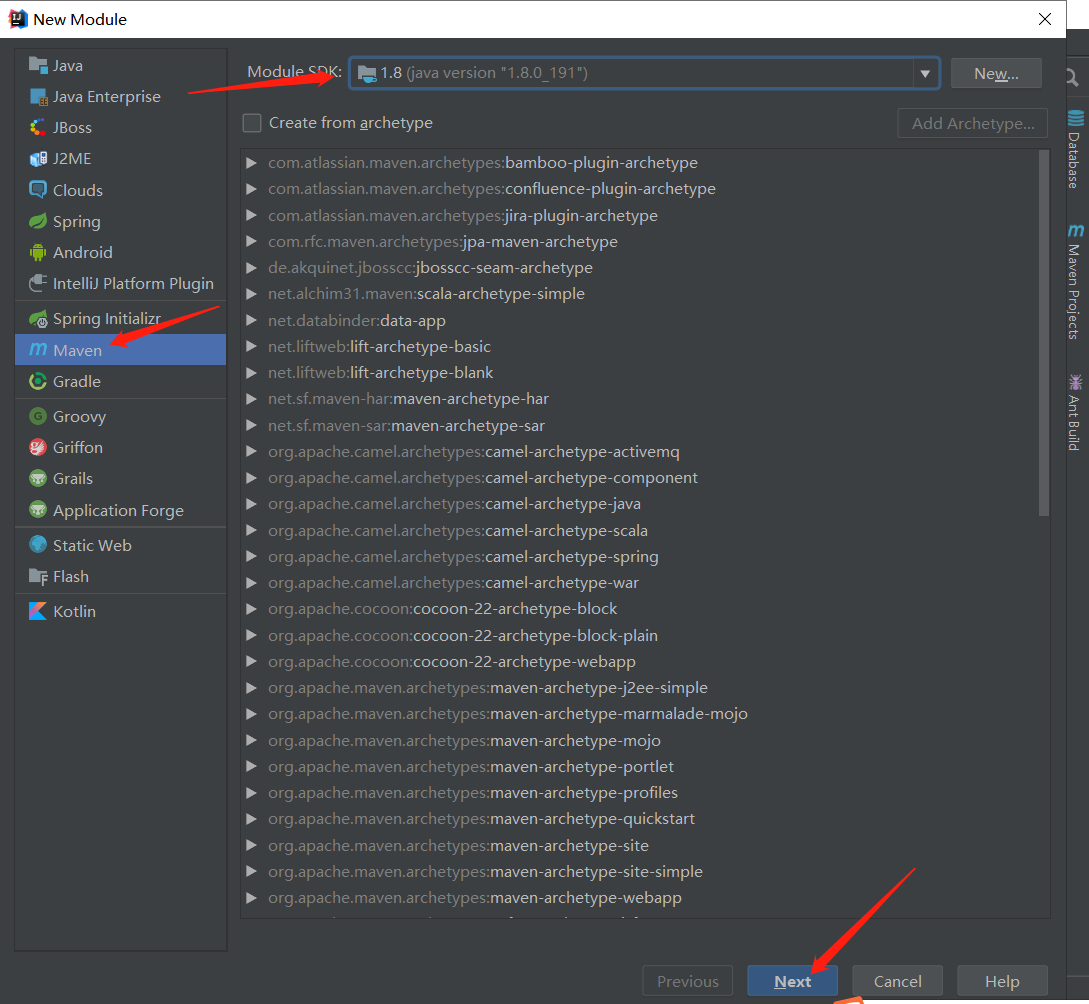Click the archetype list vertical scrollbar
Viewport: 1089px width, 1004px height.
[x=1044, y=333]
